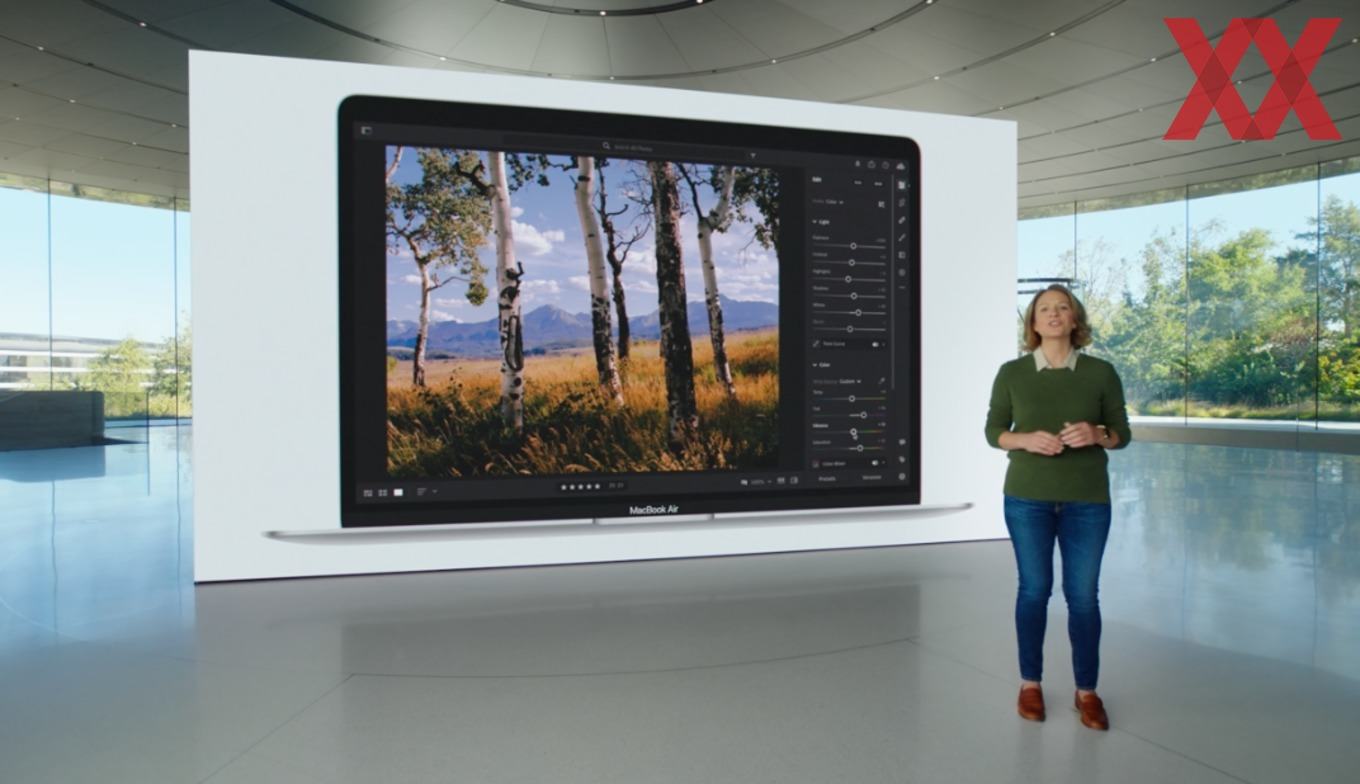The image size is (1360, 784).
Task: Open the filter funnel next to search
Action: (753, 156)
